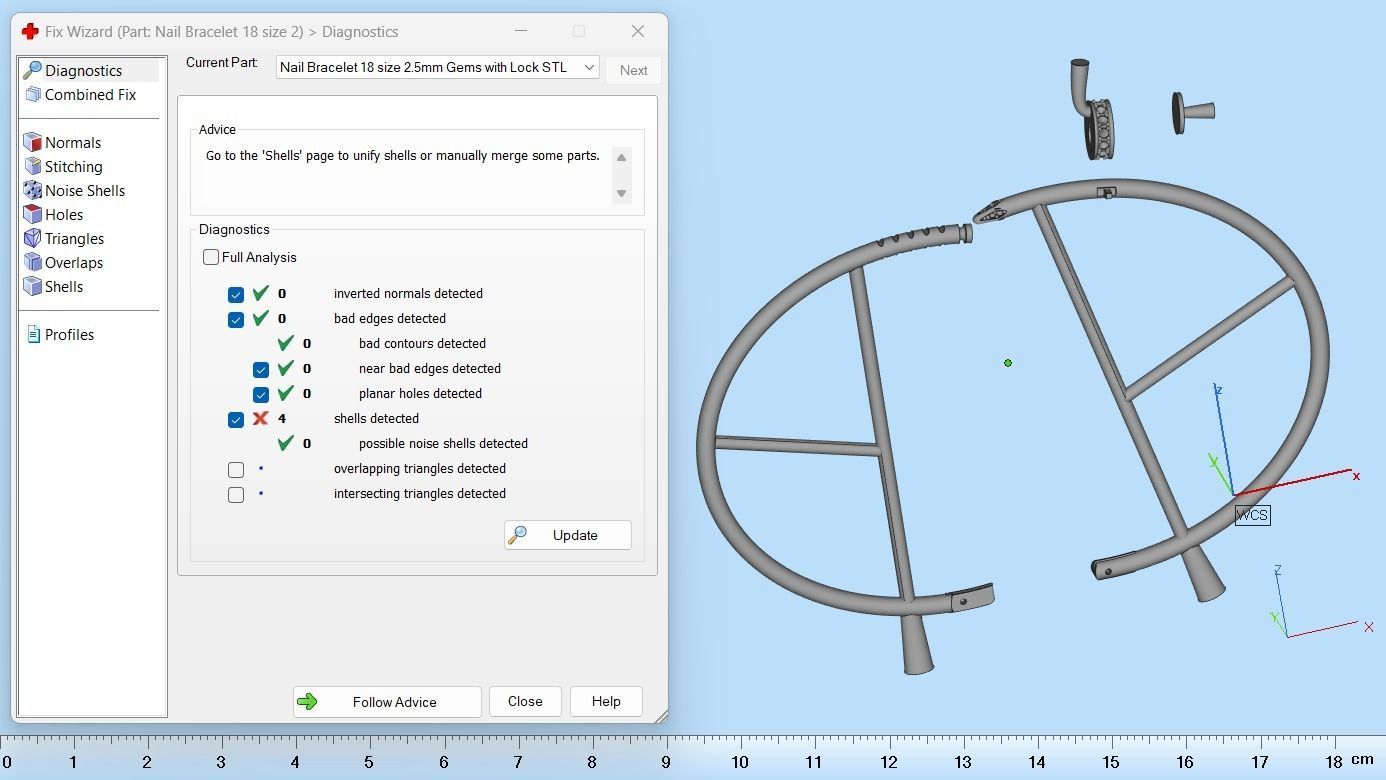This screenshot has height=780, width=1386.
Task: Click the Noise Shells icon
Action: 32,190
